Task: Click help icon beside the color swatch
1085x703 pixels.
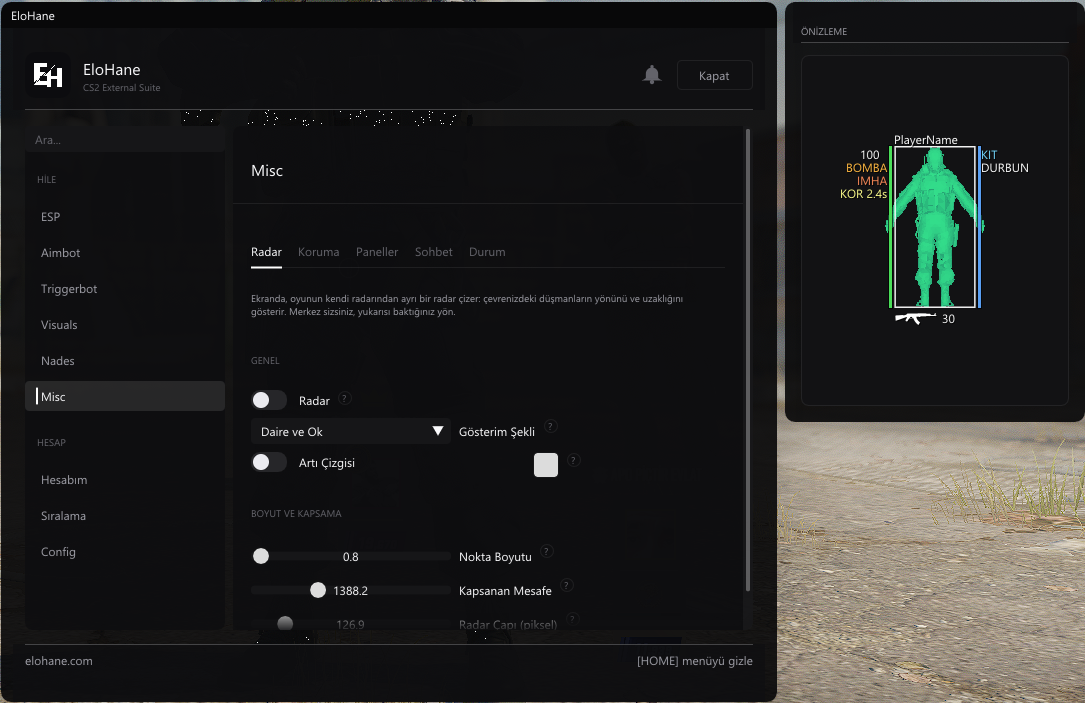Action: tap(574, 460)
